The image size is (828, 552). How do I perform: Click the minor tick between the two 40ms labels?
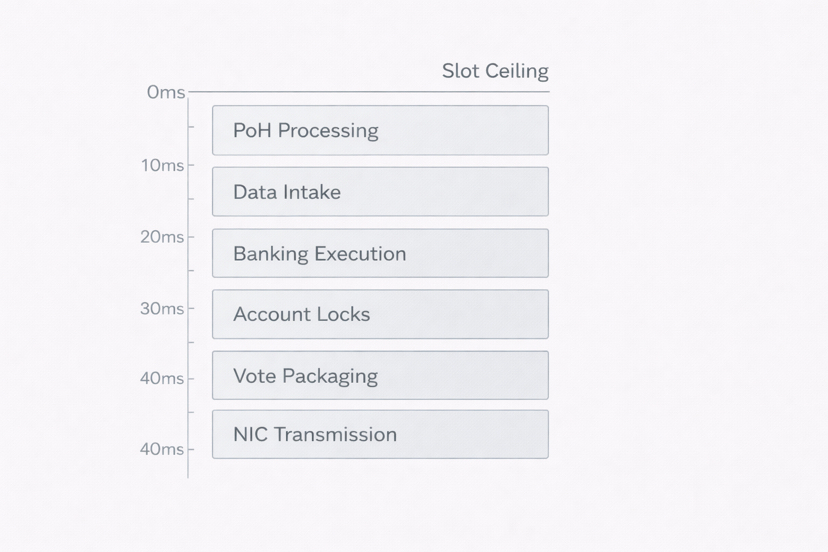coord(190,413)
